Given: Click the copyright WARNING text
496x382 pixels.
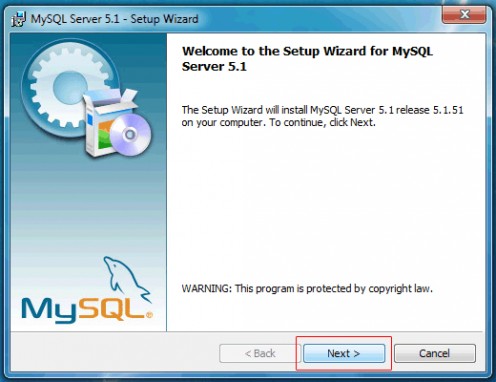Looking at the screenshot, I should [x=307, y=288].
